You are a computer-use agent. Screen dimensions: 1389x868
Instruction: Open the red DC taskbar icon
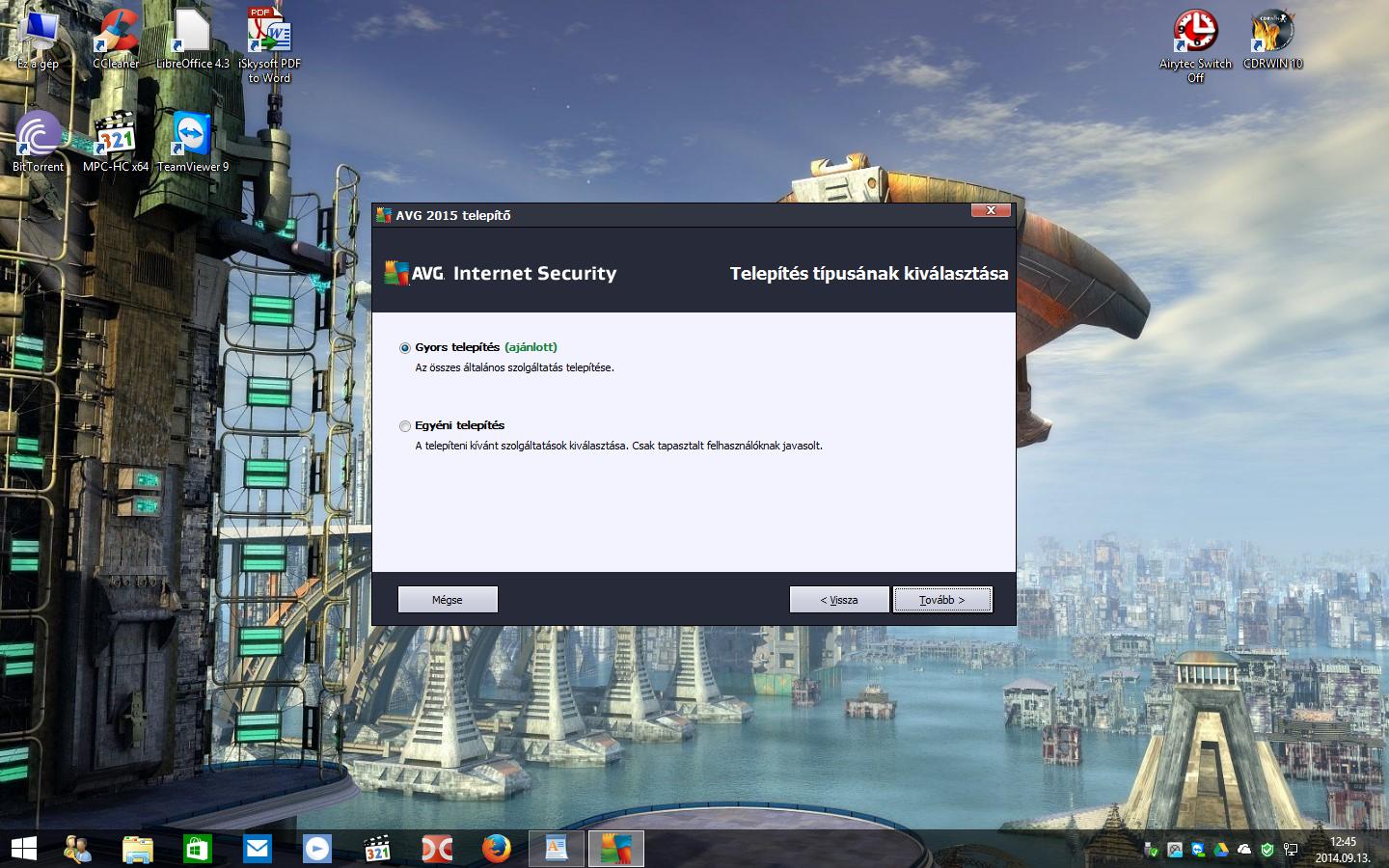click(437, 849)
